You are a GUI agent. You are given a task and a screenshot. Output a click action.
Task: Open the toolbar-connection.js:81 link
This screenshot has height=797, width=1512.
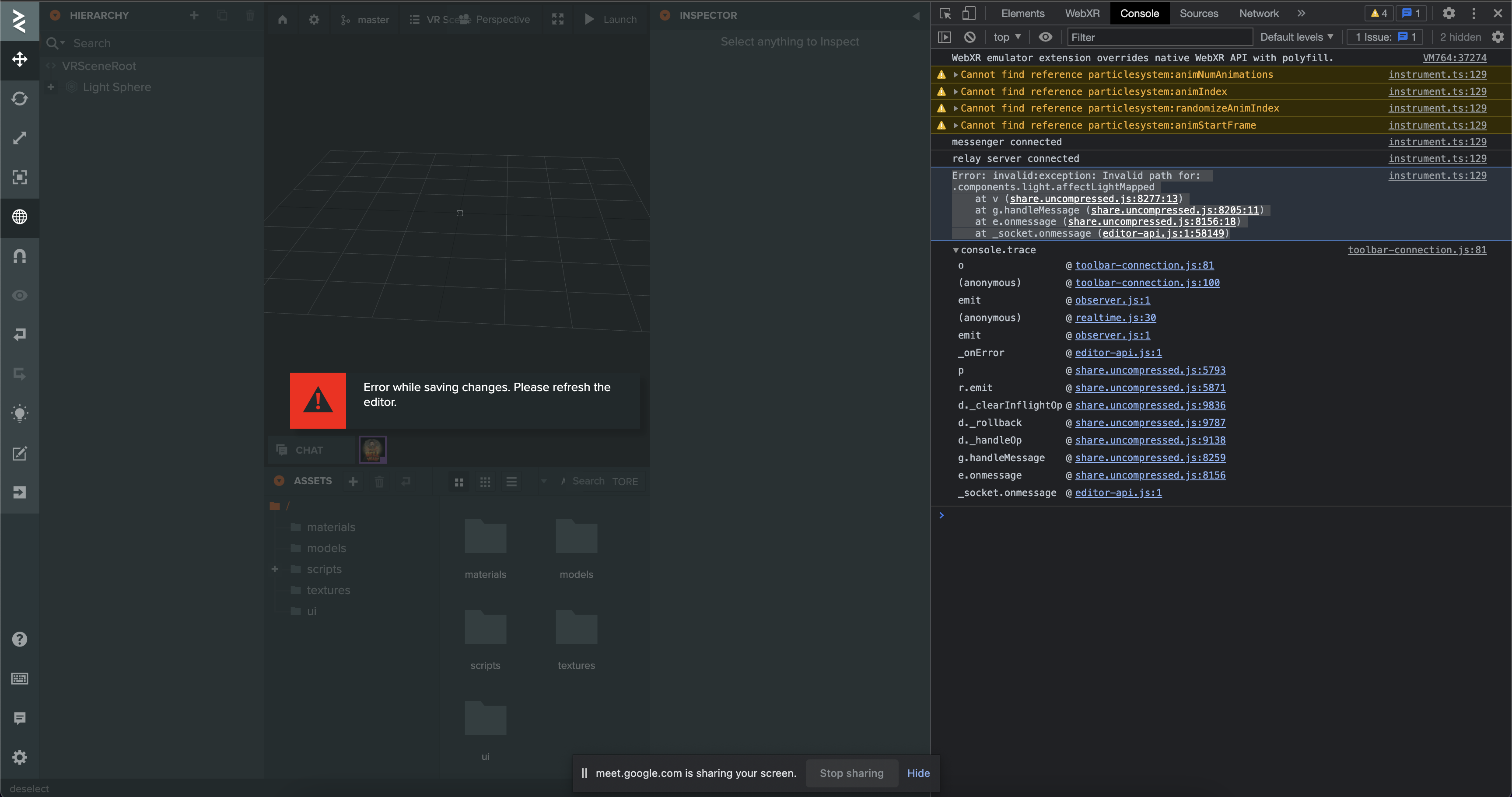[1143, 265]
